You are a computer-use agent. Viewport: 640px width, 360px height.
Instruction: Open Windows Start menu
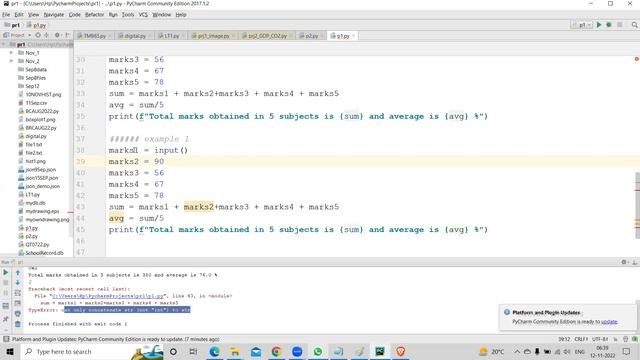[10, 351]
